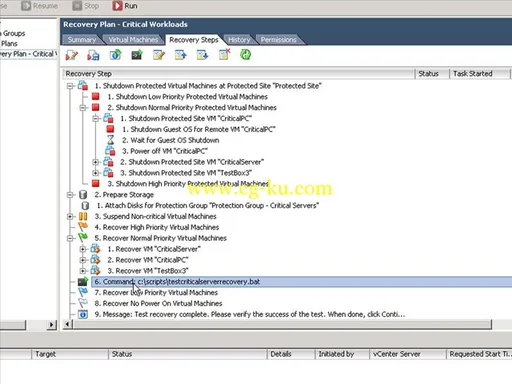The image size is (512, 384).
Task: Click icon next to Power off VM CriticalPC
Action: (110, 151)
